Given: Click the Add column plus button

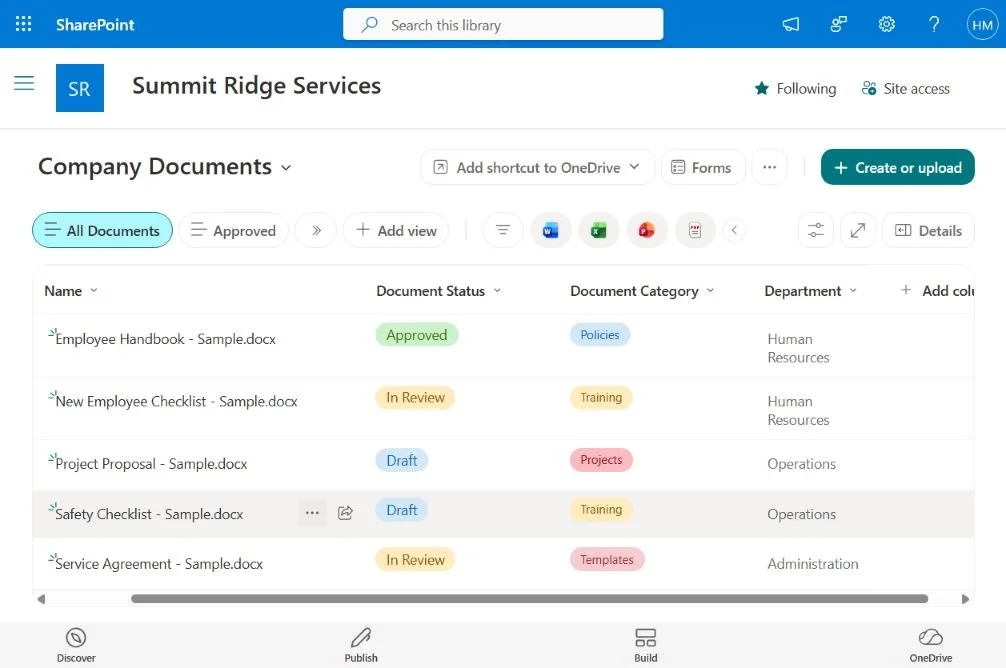Looking at the screenshot, I should pyautogui.click(x=937, y=291).
